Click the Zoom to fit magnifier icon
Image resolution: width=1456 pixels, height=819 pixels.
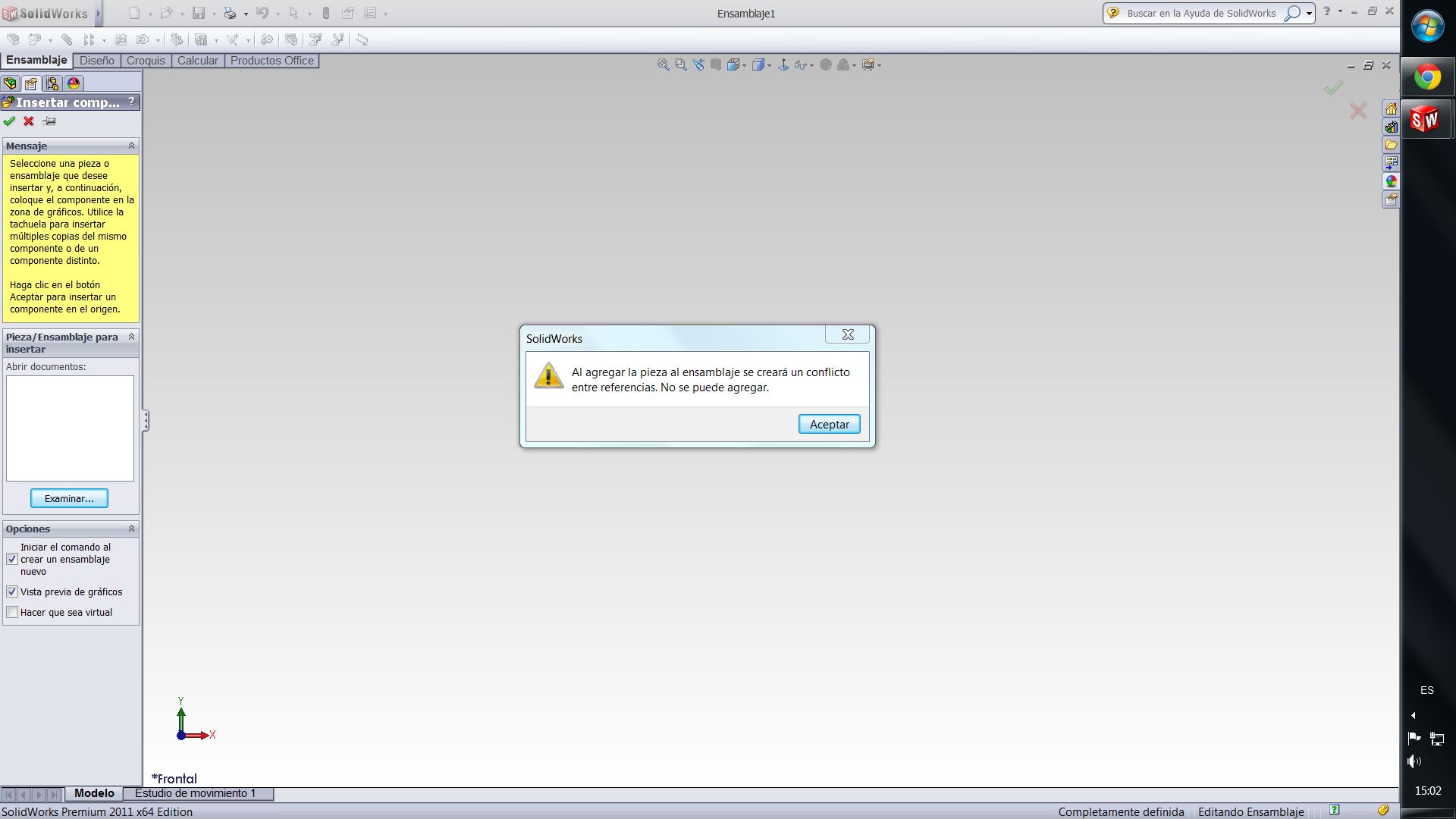663,65
